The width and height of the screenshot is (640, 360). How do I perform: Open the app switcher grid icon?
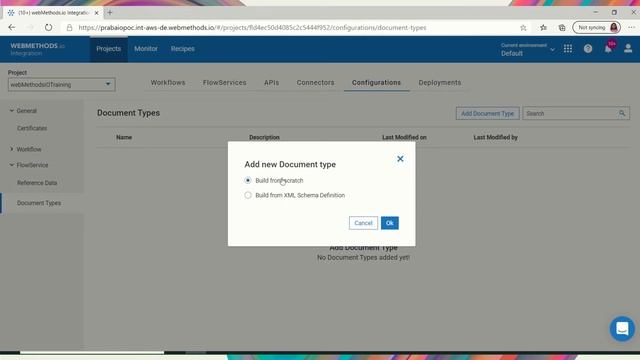(568, 49)
